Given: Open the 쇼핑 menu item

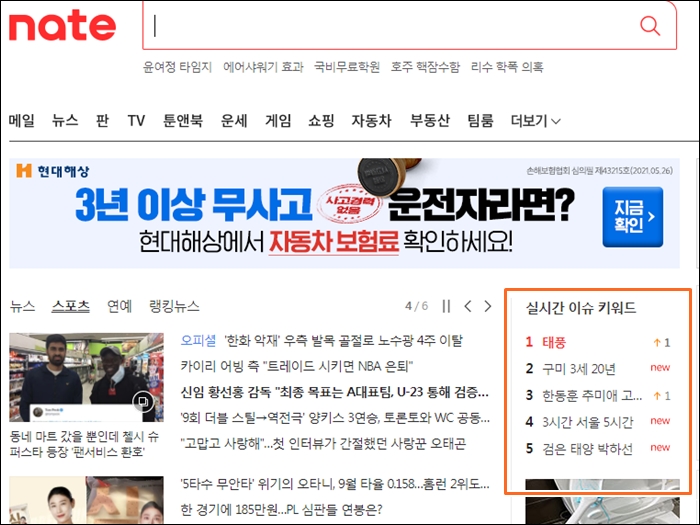Looking at the screenshot, I should (x=321, y=121).
